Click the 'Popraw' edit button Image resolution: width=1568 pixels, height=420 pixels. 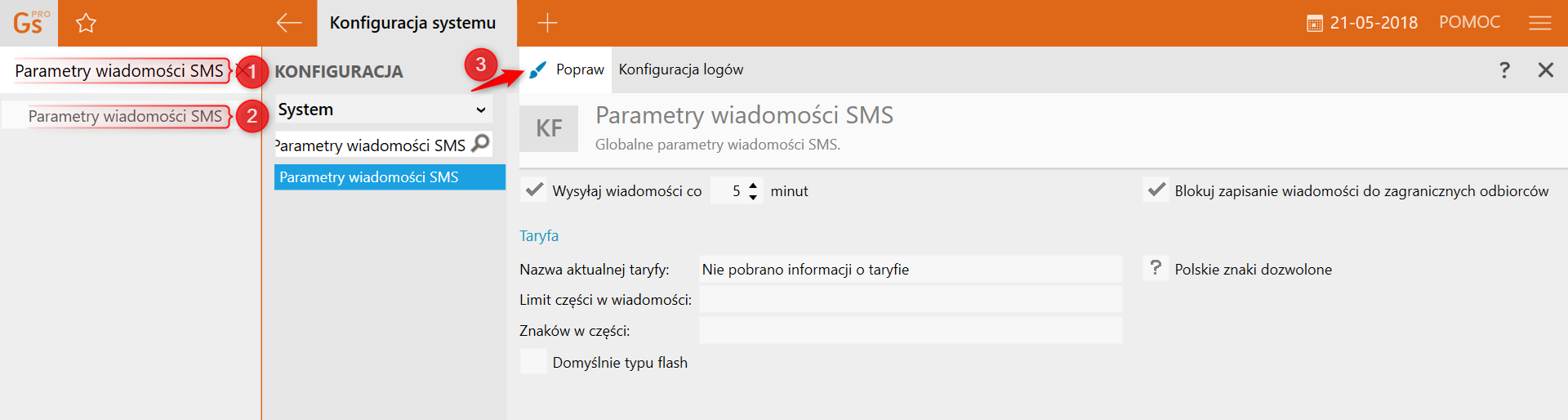568,69
